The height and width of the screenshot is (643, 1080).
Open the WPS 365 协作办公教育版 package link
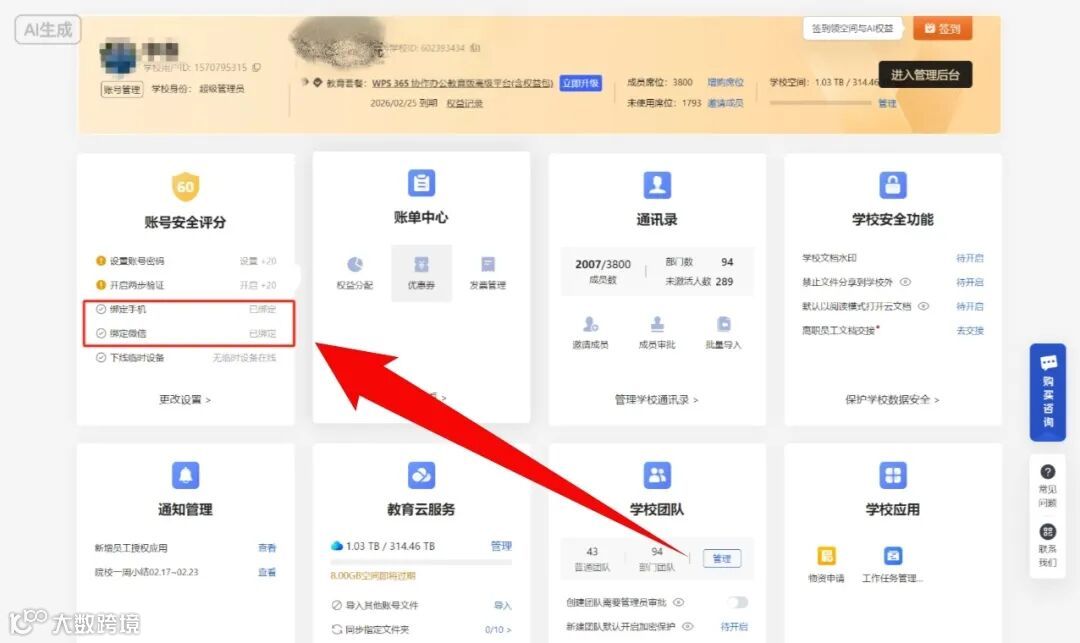pyautogui.click(x=463, y=83)
